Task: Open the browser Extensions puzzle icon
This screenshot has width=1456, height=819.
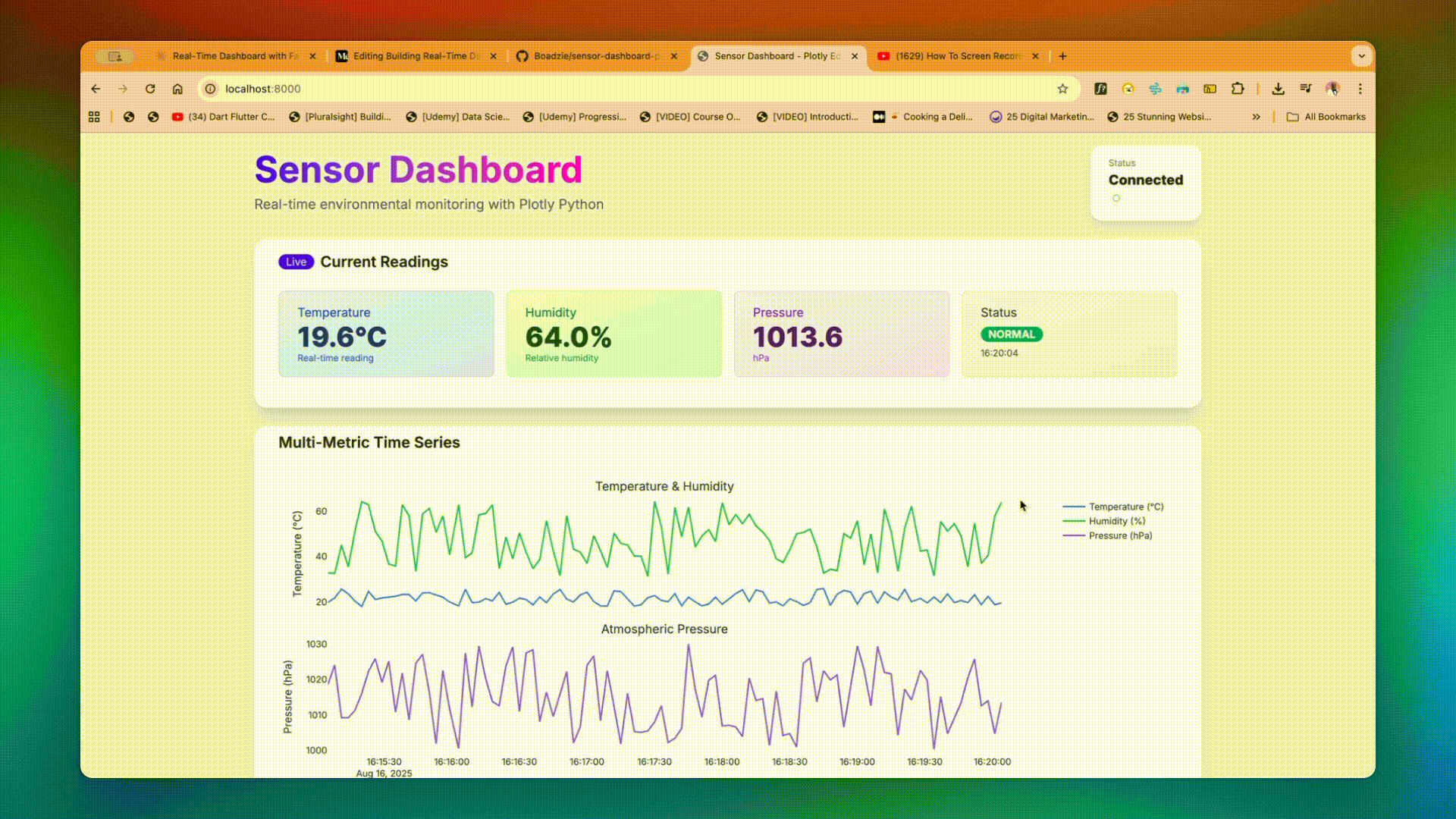Action: [x=1238, y=89]
